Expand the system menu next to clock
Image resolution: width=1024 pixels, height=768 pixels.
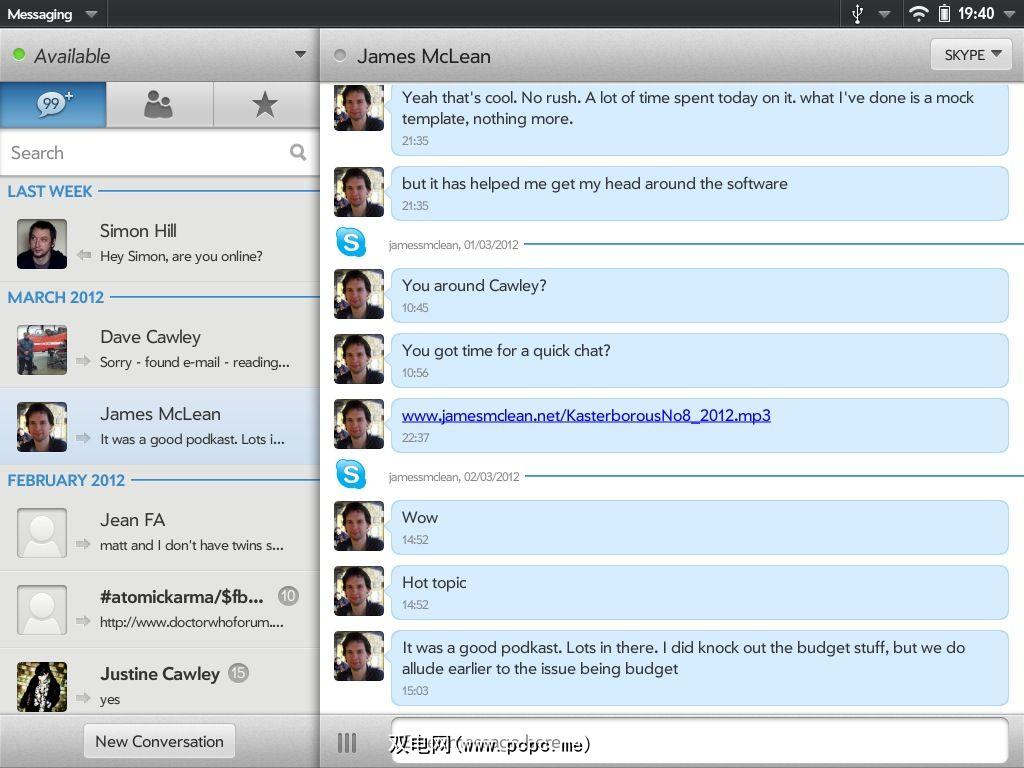[1009, 14]
